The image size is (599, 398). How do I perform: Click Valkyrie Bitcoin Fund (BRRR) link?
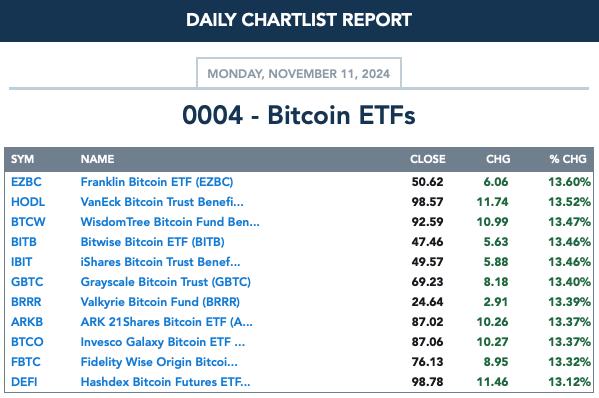point(160,302)
